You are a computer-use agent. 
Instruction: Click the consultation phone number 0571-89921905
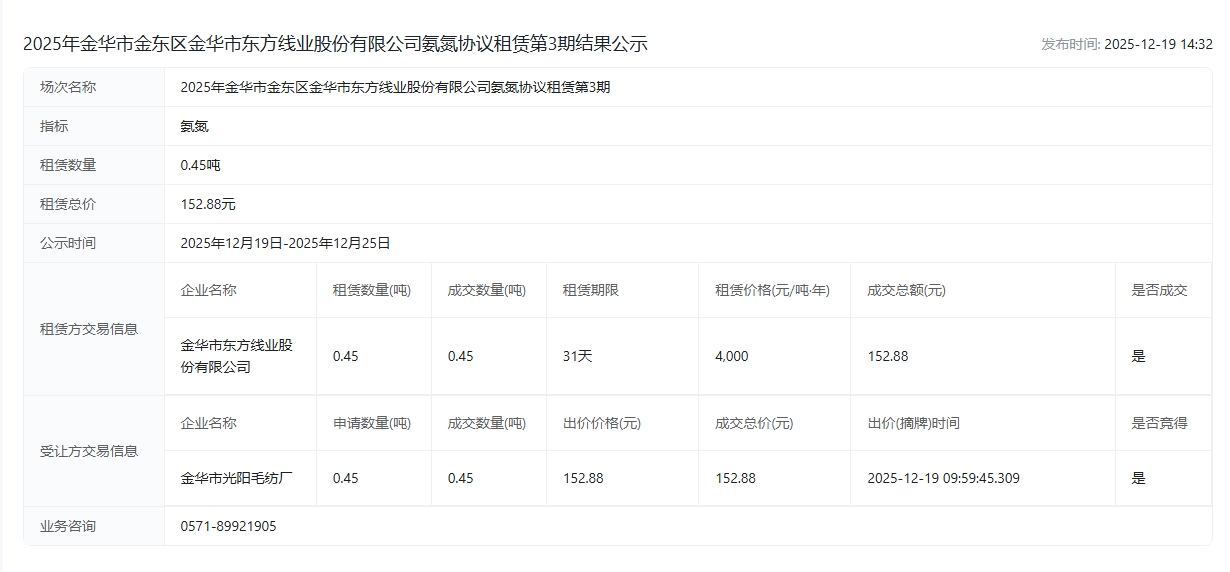tap(228, 526)
